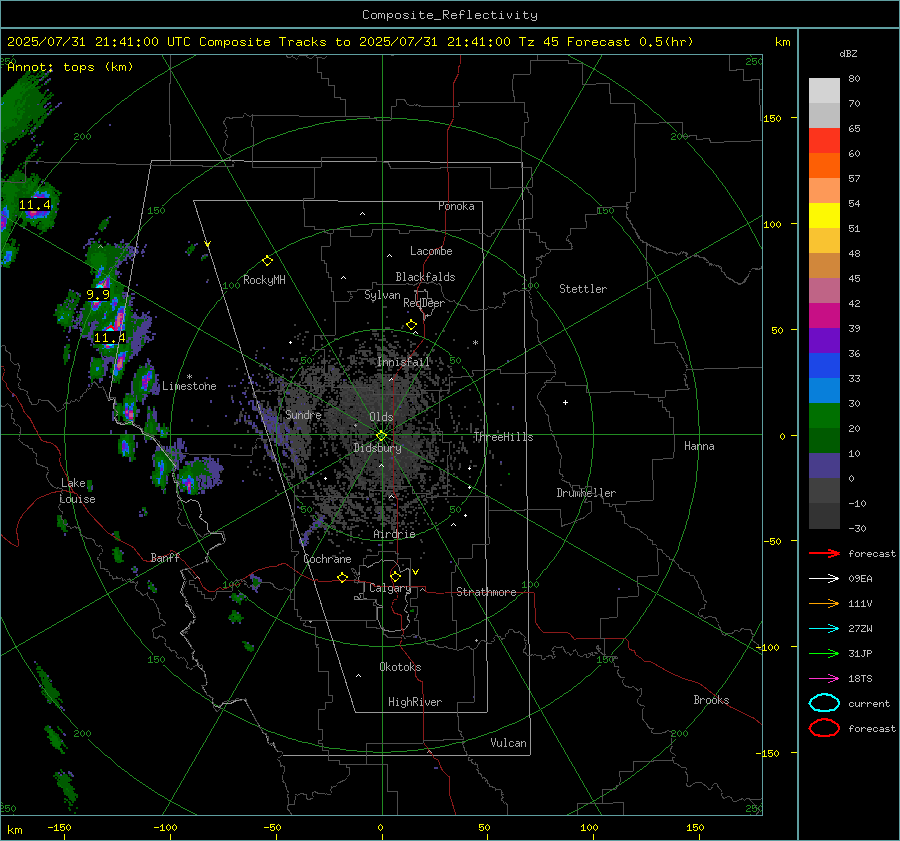Select the white 09EA track arrow
This screenshot has width=900, height=841.
824,578
